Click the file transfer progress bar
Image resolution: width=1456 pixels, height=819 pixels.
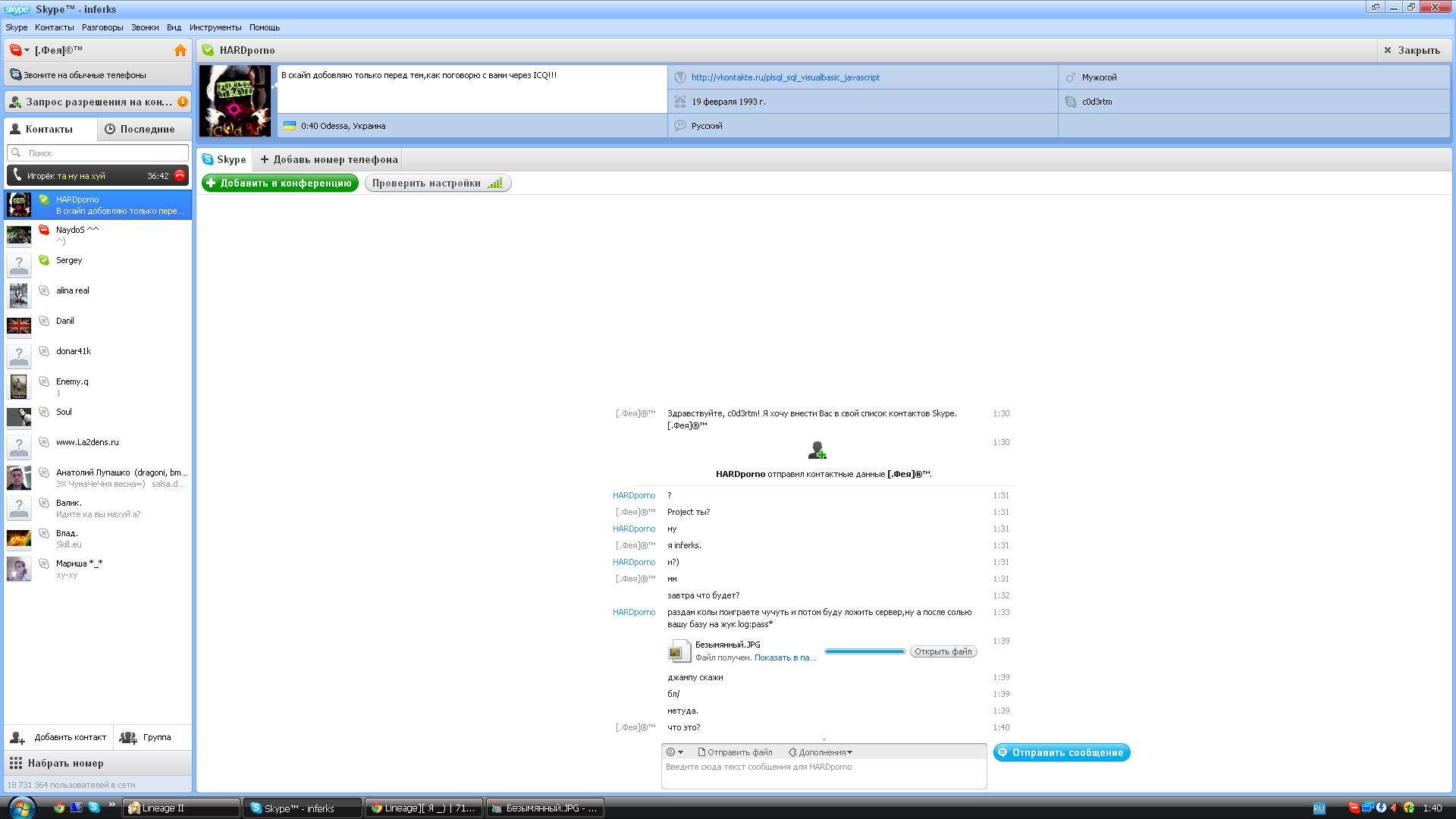point(864,651)
